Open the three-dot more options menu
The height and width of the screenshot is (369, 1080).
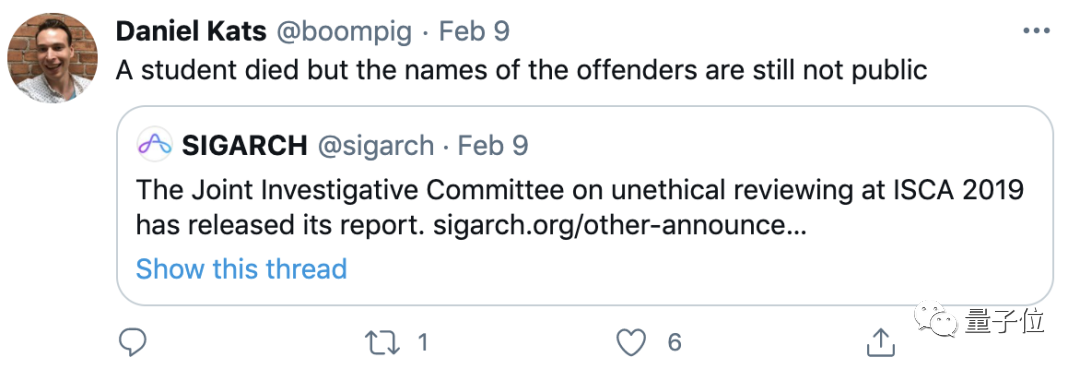tap(1036, 31)
